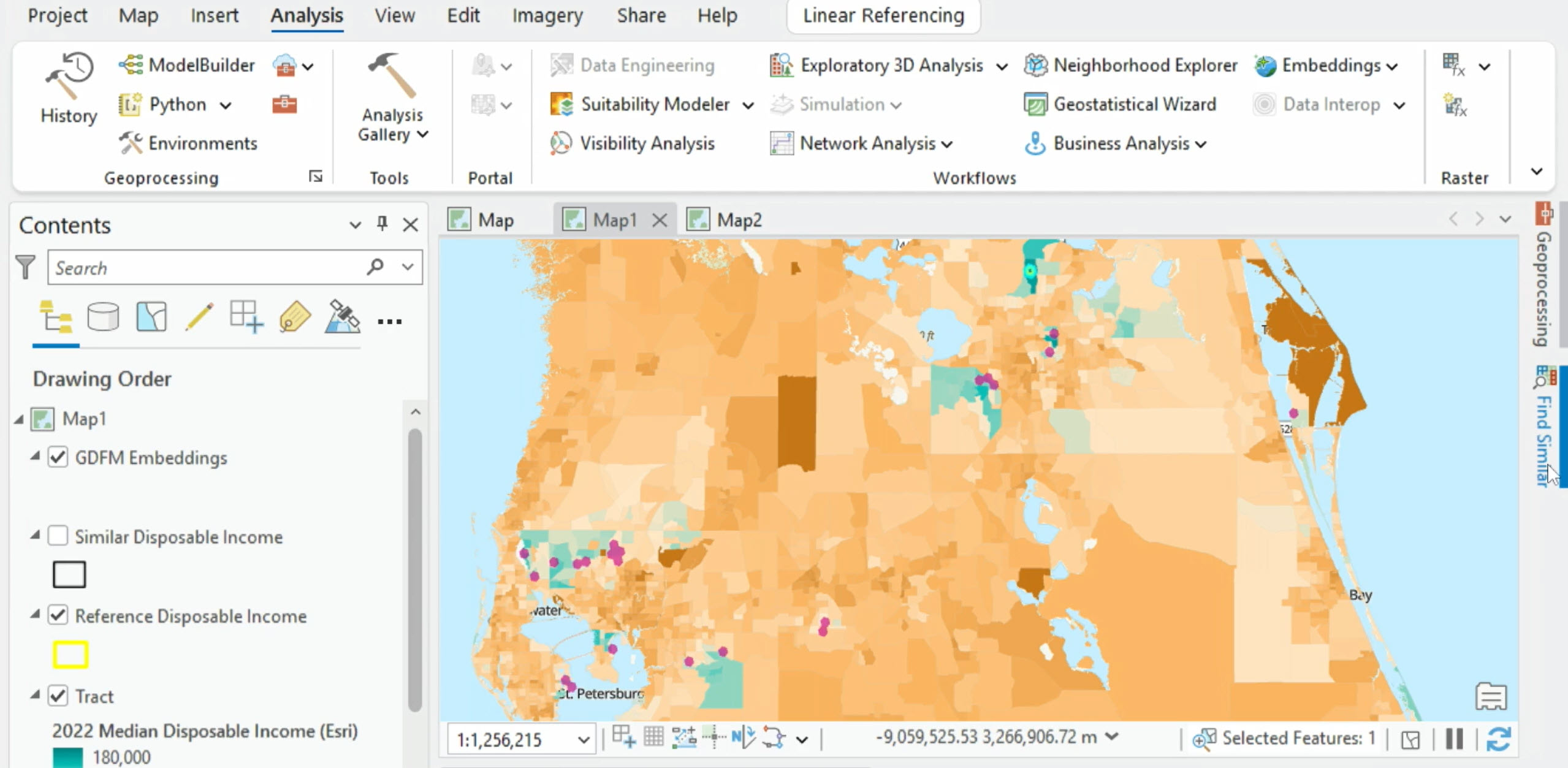Screen dimensions: 1568x768
Task: Open the Neighborhood Explorer
Action: pos(1131,65)
